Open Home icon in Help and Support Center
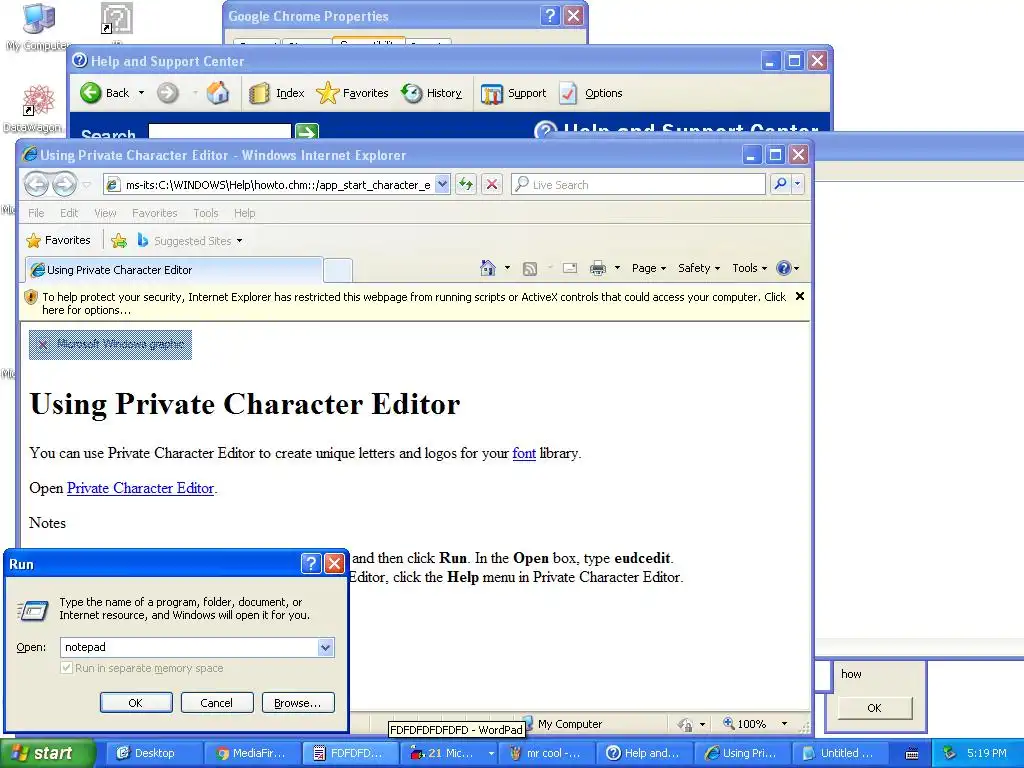1024x768 pixels. click(x=217, y=93)
